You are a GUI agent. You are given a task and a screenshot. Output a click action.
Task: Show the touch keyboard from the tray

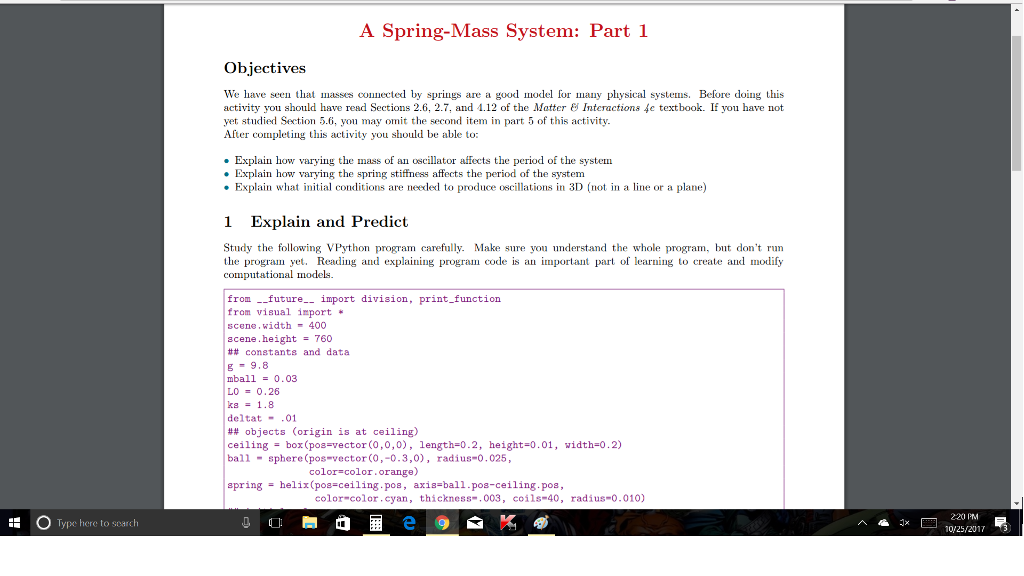(929, 522)
